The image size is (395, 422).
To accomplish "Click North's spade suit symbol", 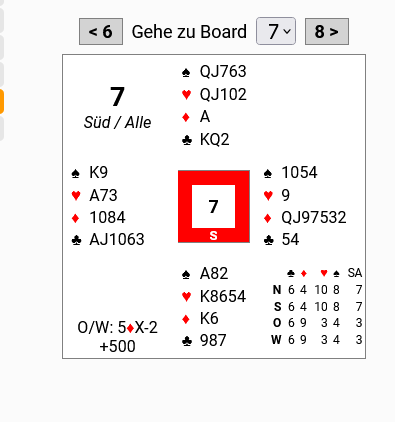I will (x=186, y=72).
